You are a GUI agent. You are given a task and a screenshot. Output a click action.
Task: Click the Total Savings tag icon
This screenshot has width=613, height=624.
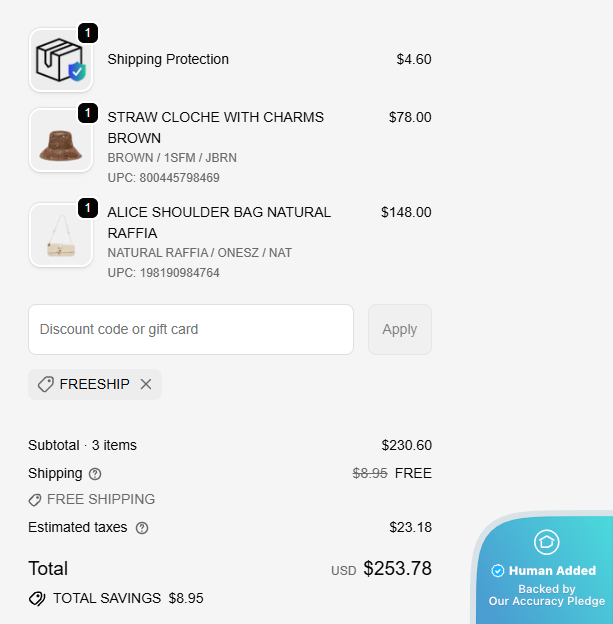[37, 599]
